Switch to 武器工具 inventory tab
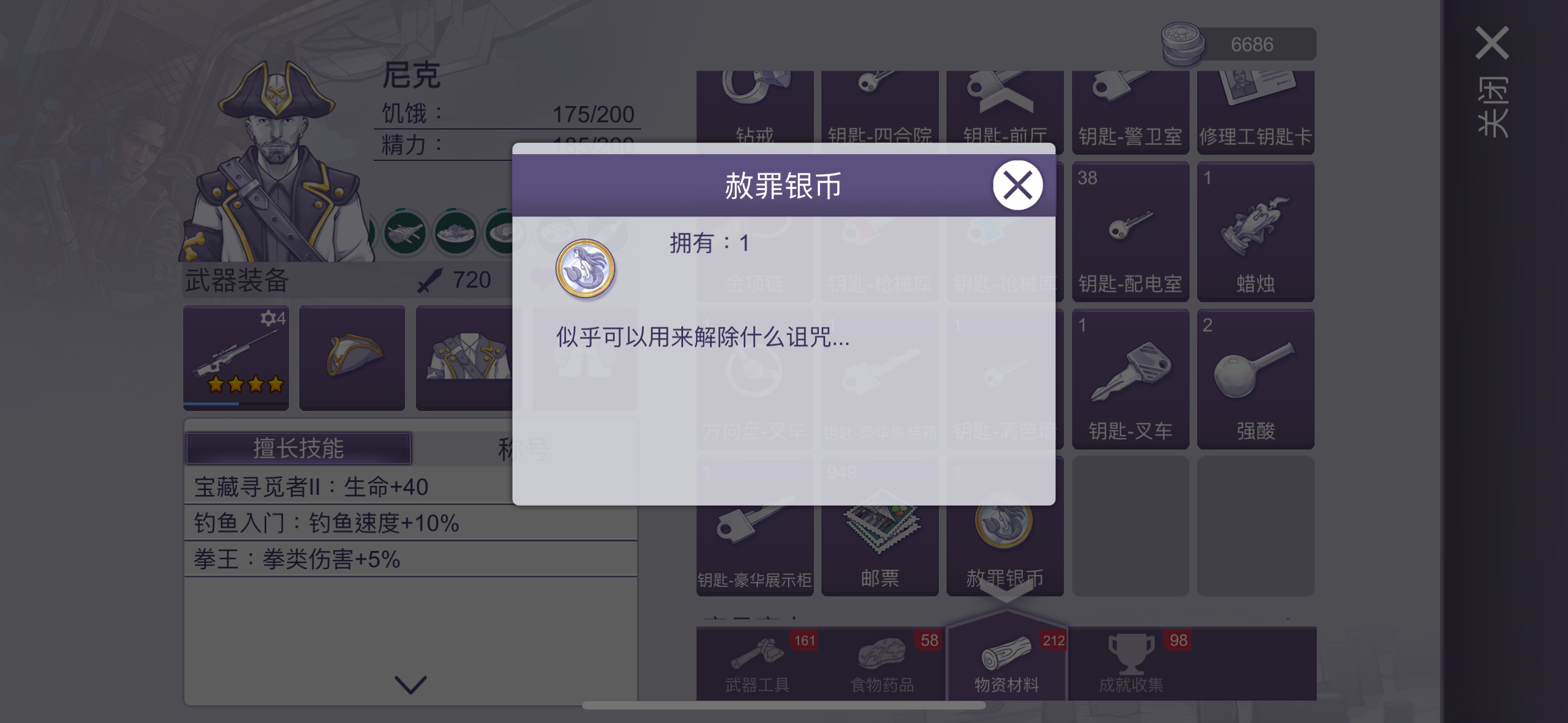The width and height of the screenshot is (1568, 723). click(758, 665)
